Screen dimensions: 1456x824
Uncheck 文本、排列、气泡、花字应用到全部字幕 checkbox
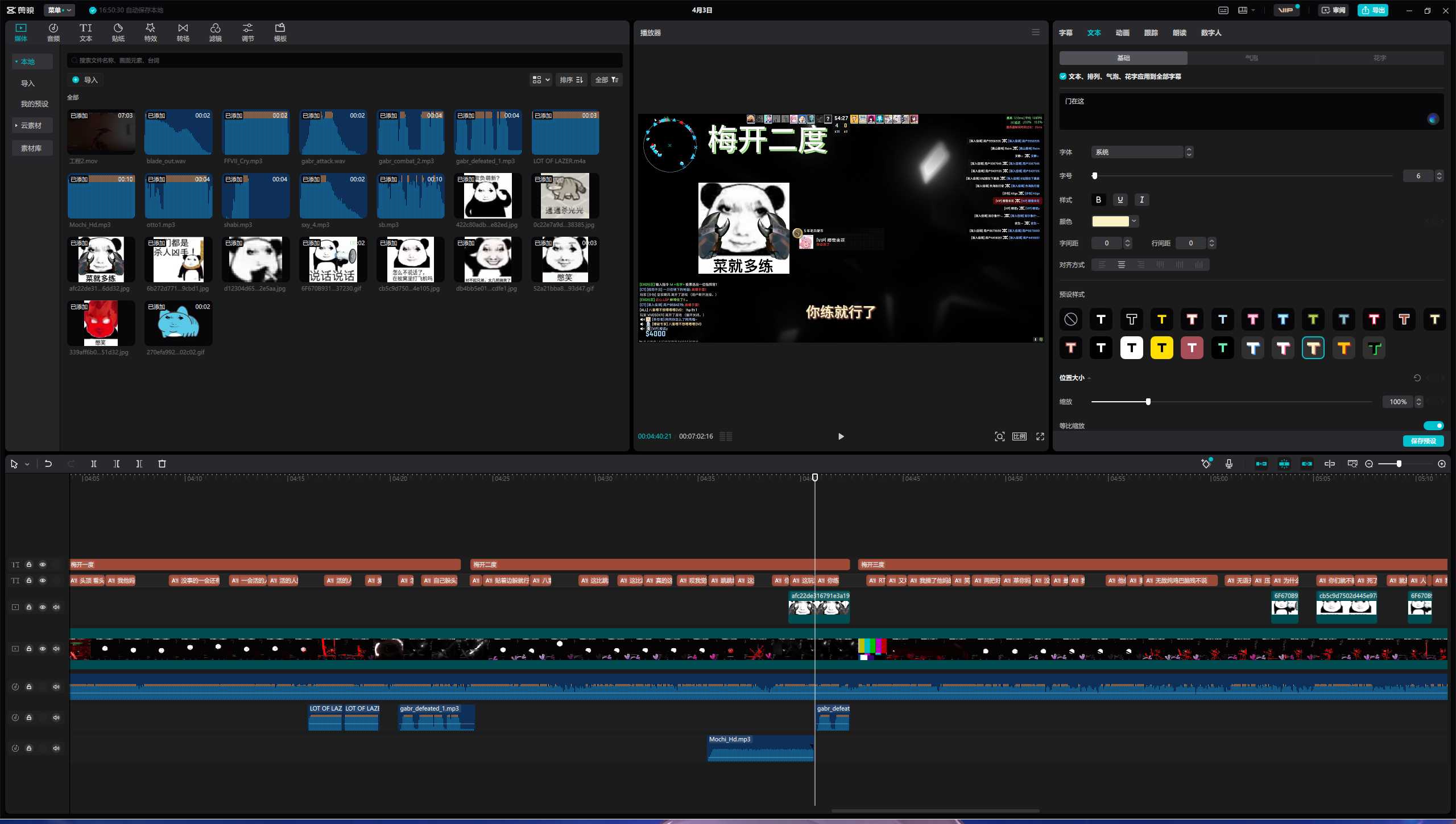[x=1063, y=76]
